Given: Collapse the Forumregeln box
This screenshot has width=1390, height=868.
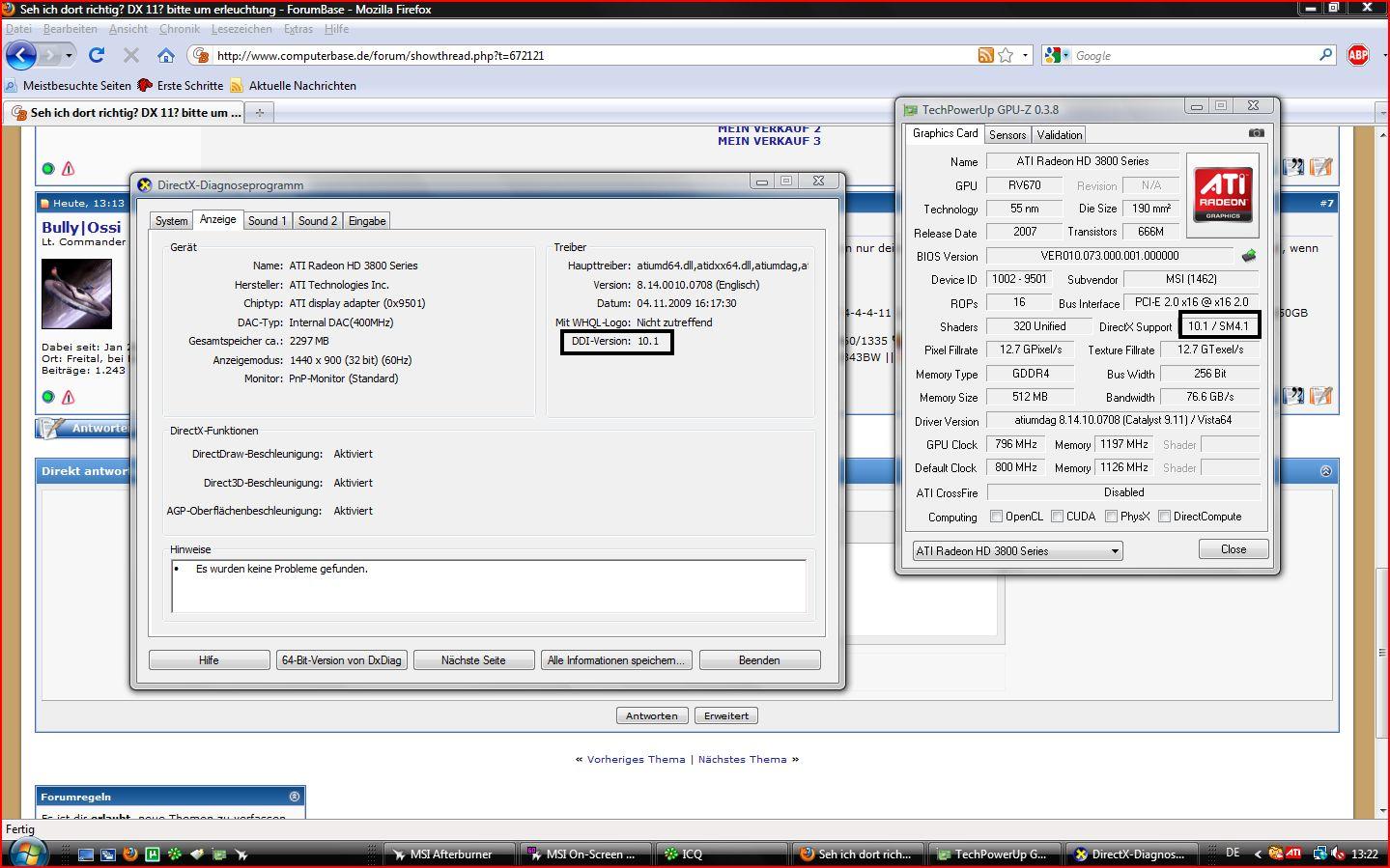Looking at the screenshot, I should tap(295, 797).
